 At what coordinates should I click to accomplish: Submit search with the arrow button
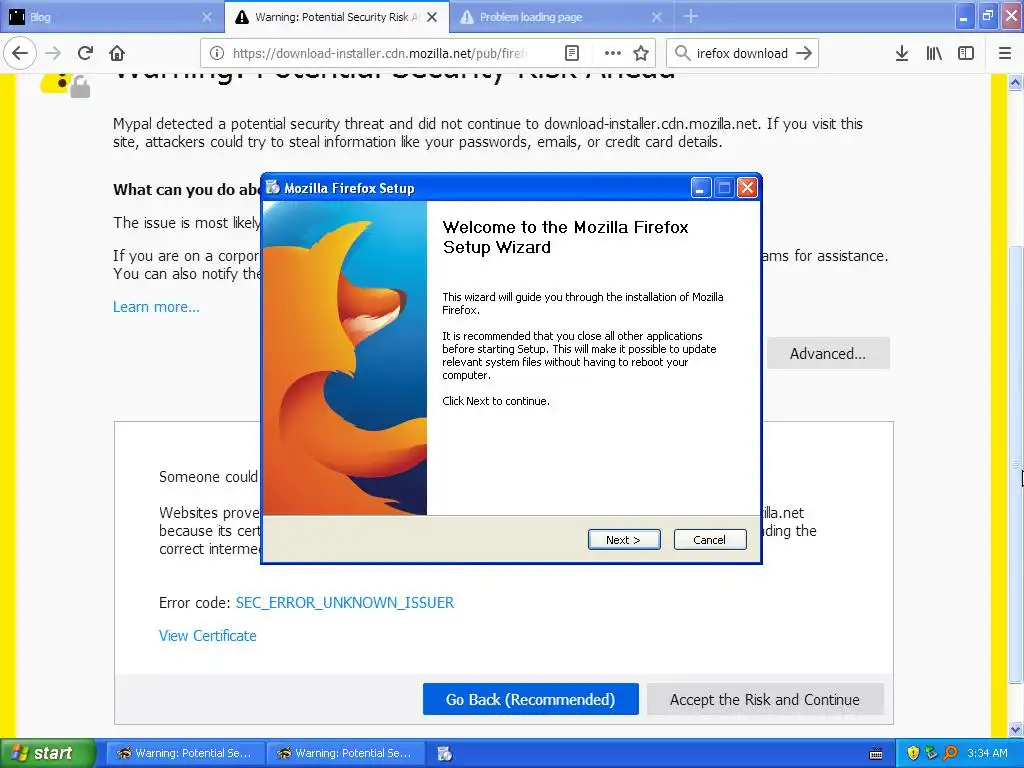pos(804,54)
